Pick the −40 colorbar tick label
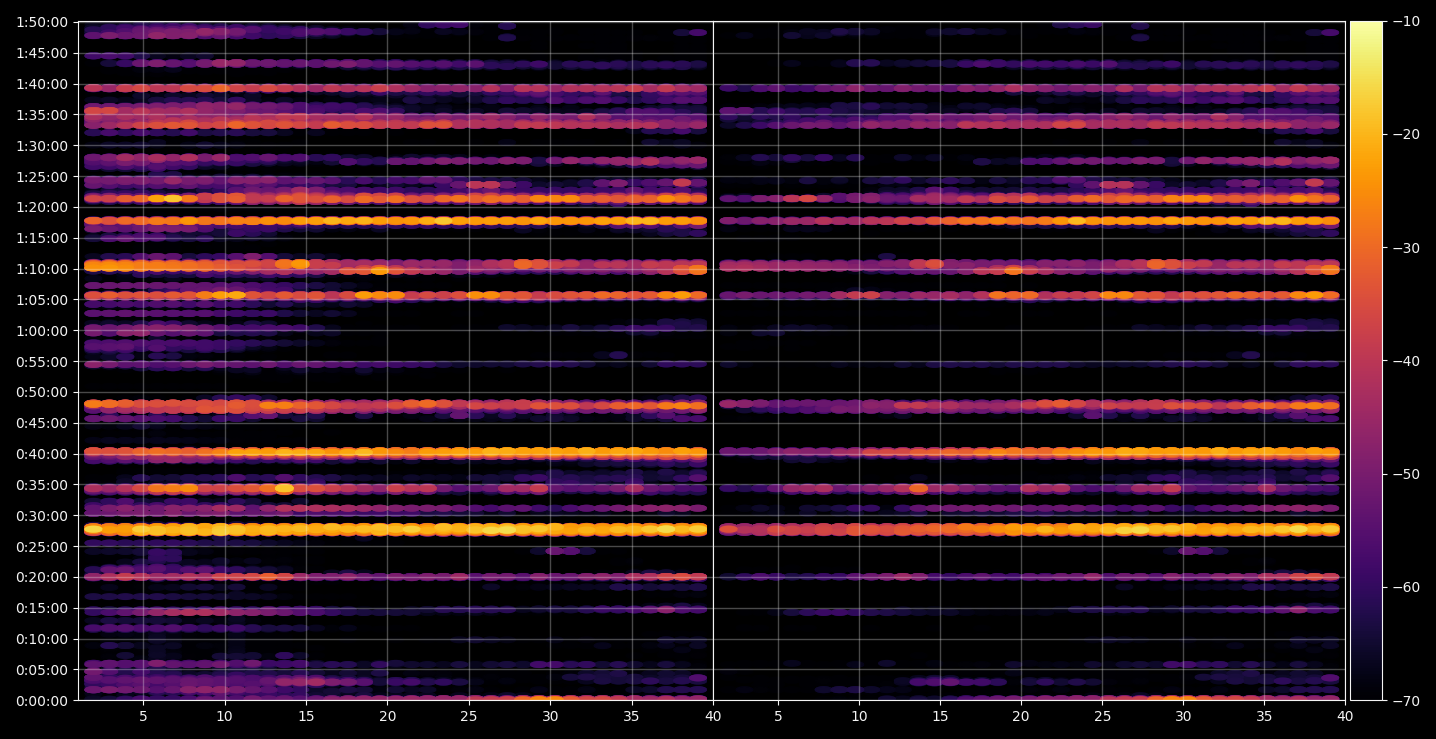 tap(1402, 361)
